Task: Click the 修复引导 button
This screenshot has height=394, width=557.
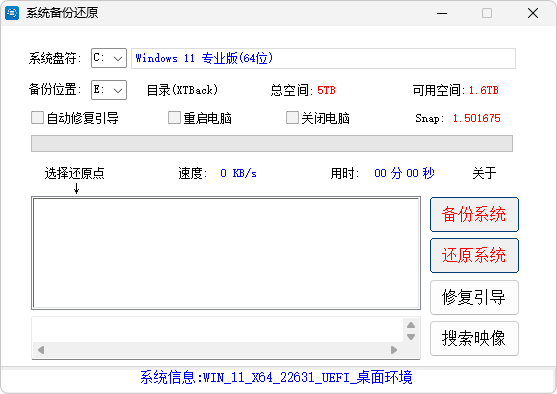Action: click(474, 297)
